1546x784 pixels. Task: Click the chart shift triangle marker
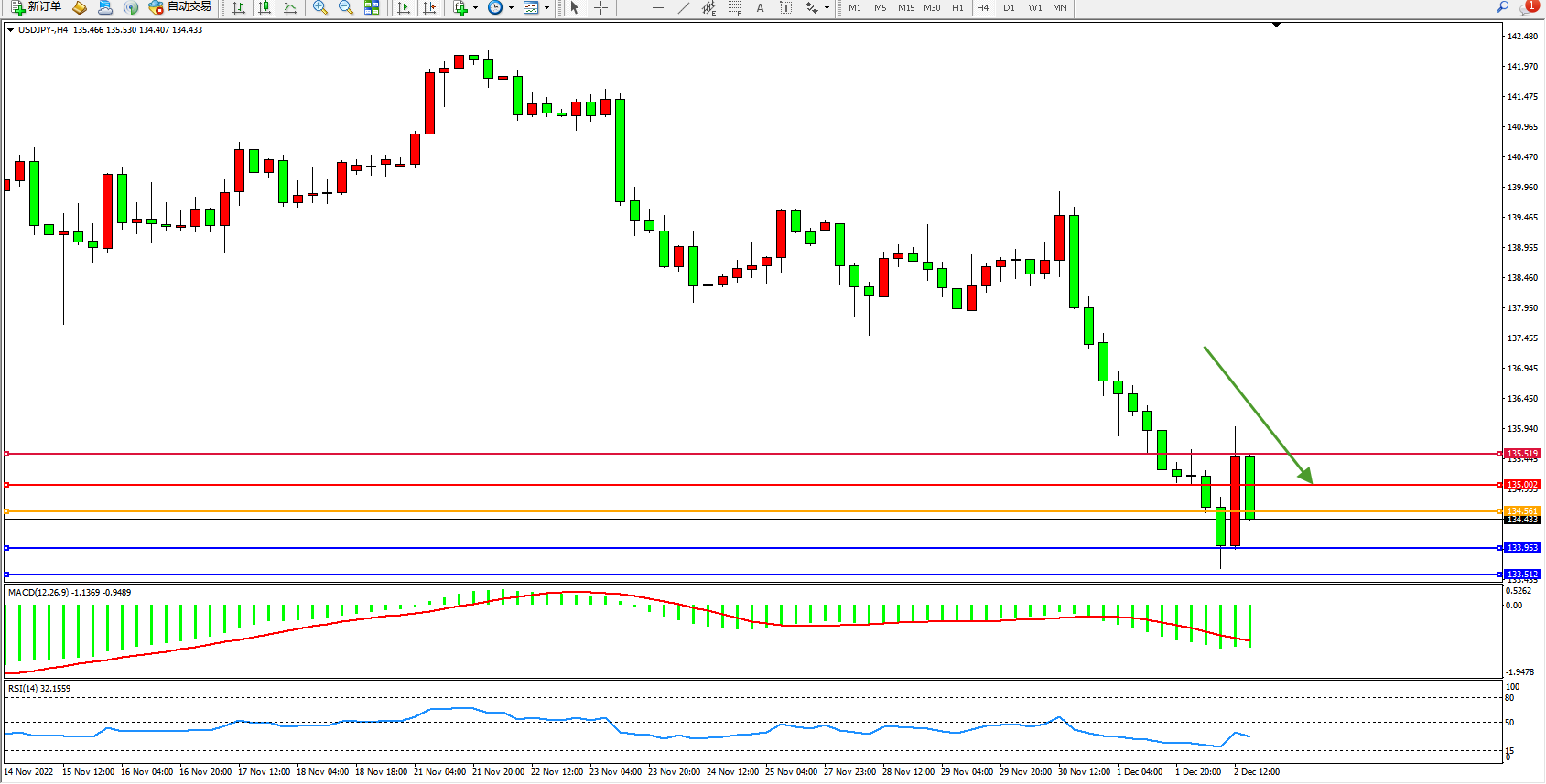pyautogui.click(x=1276, y=26)
